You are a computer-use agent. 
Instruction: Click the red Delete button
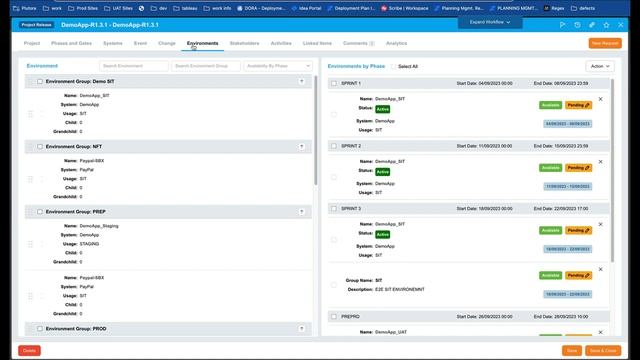tap(29, 351)
